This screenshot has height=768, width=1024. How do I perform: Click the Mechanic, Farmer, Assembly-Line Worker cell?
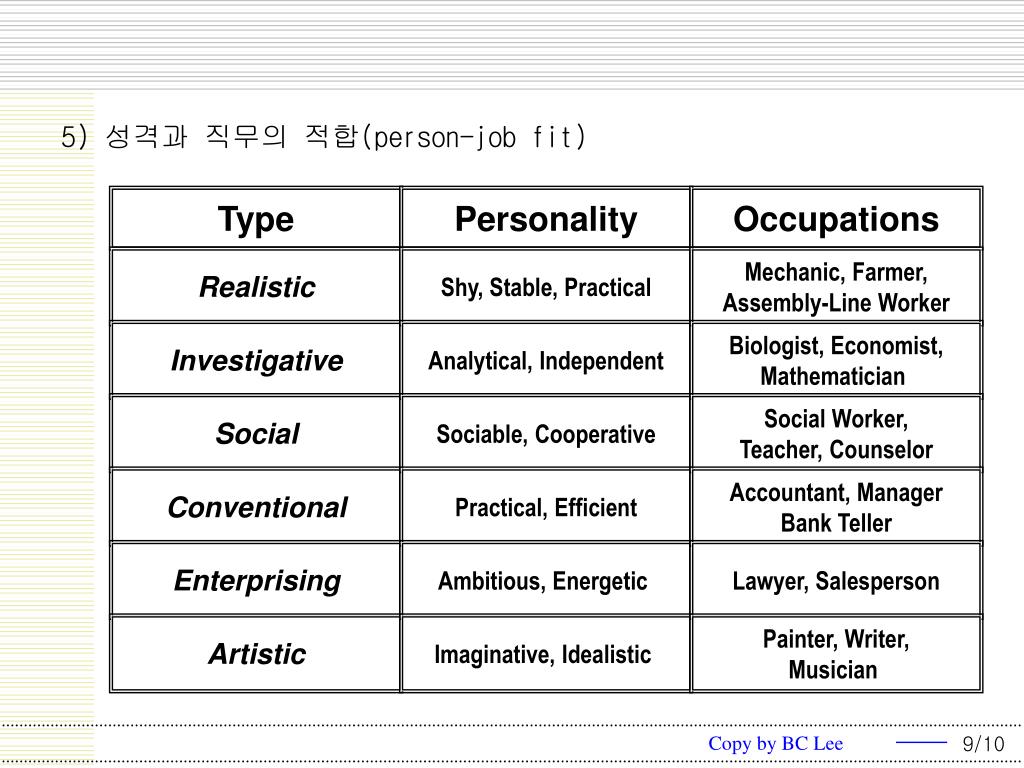[x=836, y=288]
